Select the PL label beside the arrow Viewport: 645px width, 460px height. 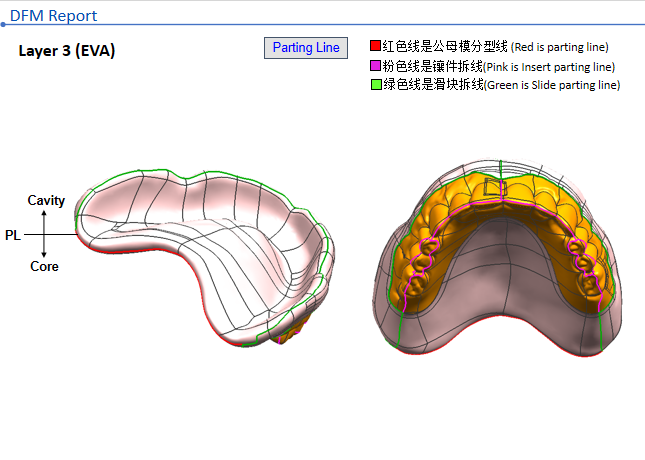(x=13, y=234)
